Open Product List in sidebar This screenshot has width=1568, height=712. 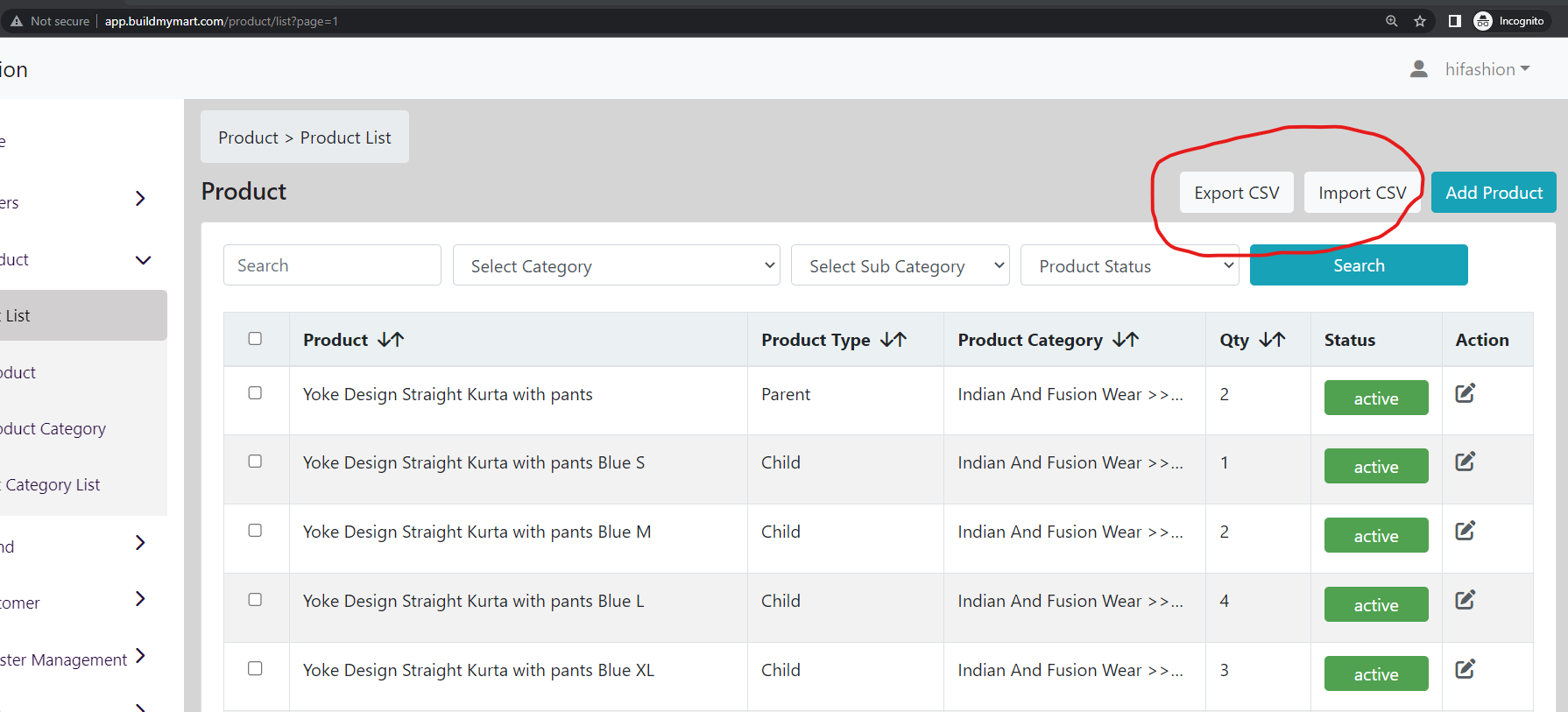pyautogui.click(x=83, y=315)
